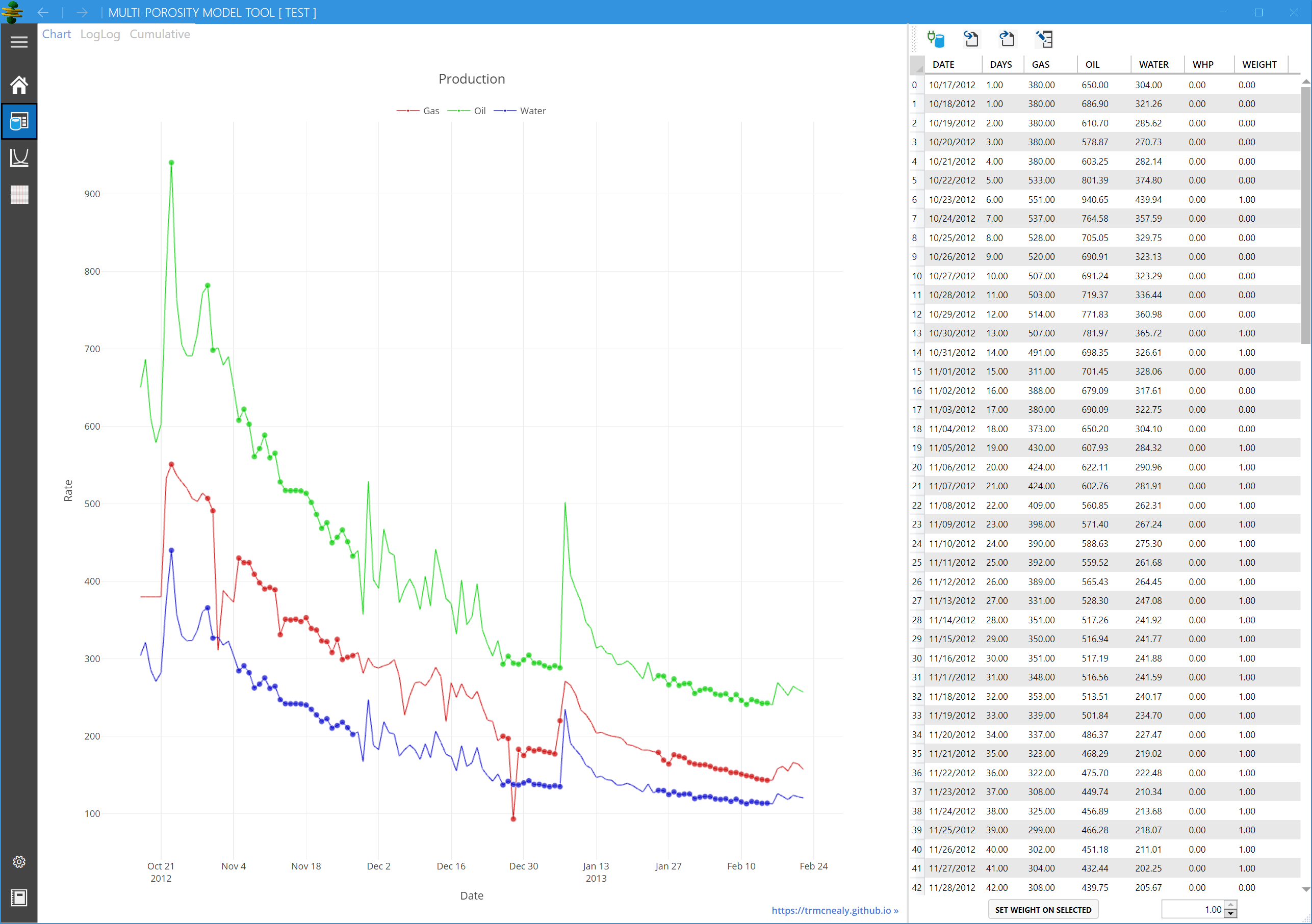Decrease weight value with the down arrow
The height and width of the screenshot is (924, 1312).
point(1231,913)
